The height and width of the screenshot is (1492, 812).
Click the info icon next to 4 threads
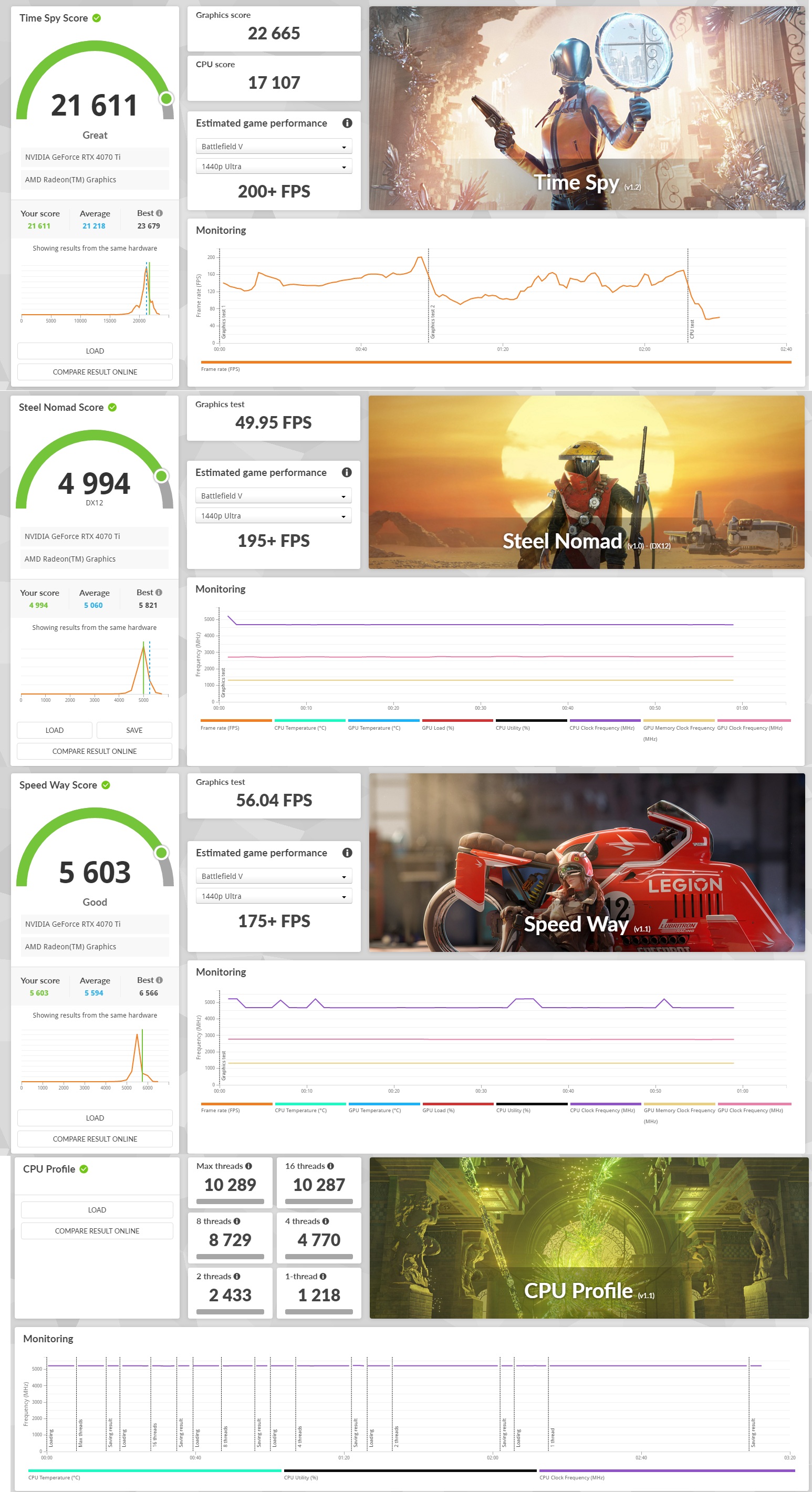pos(326,1221)
